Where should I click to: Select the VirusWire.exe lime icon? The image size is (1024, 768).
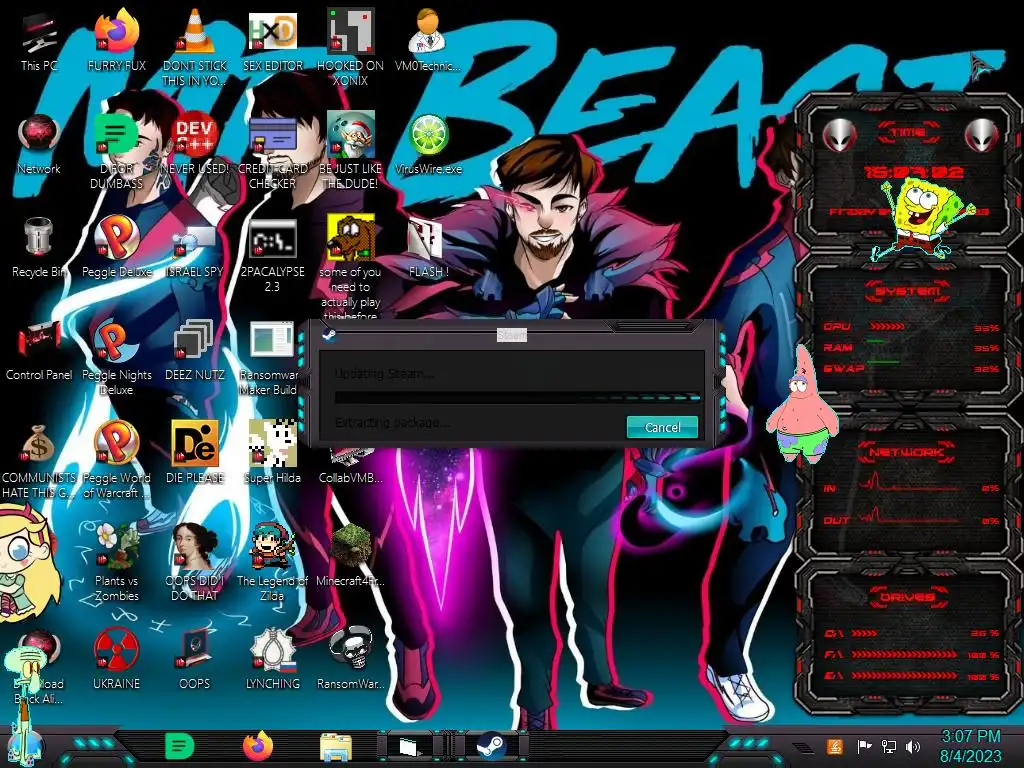(428, 144)
